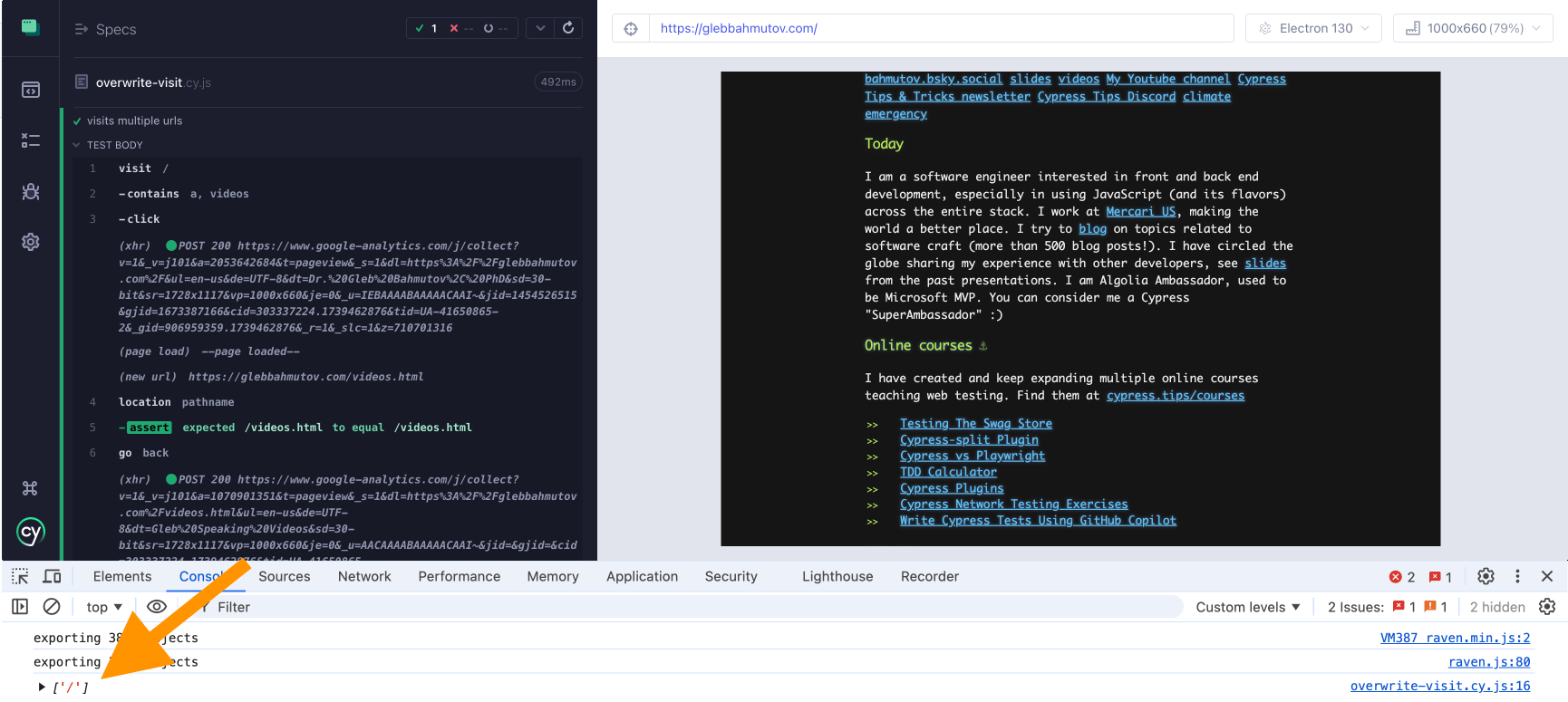Switch to the Recorder tab
1568x702 pixels.
click(930, 576)
